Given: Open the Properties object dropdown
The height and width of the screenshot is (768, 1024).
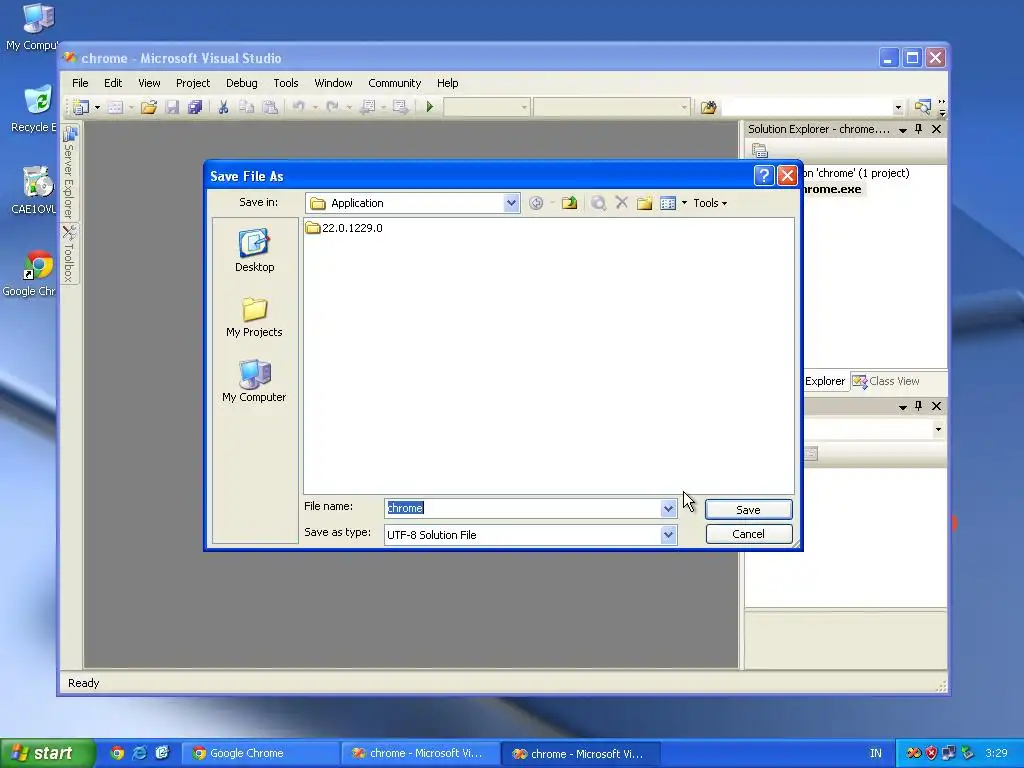Looking at the screenshot, I should (938, 429).
